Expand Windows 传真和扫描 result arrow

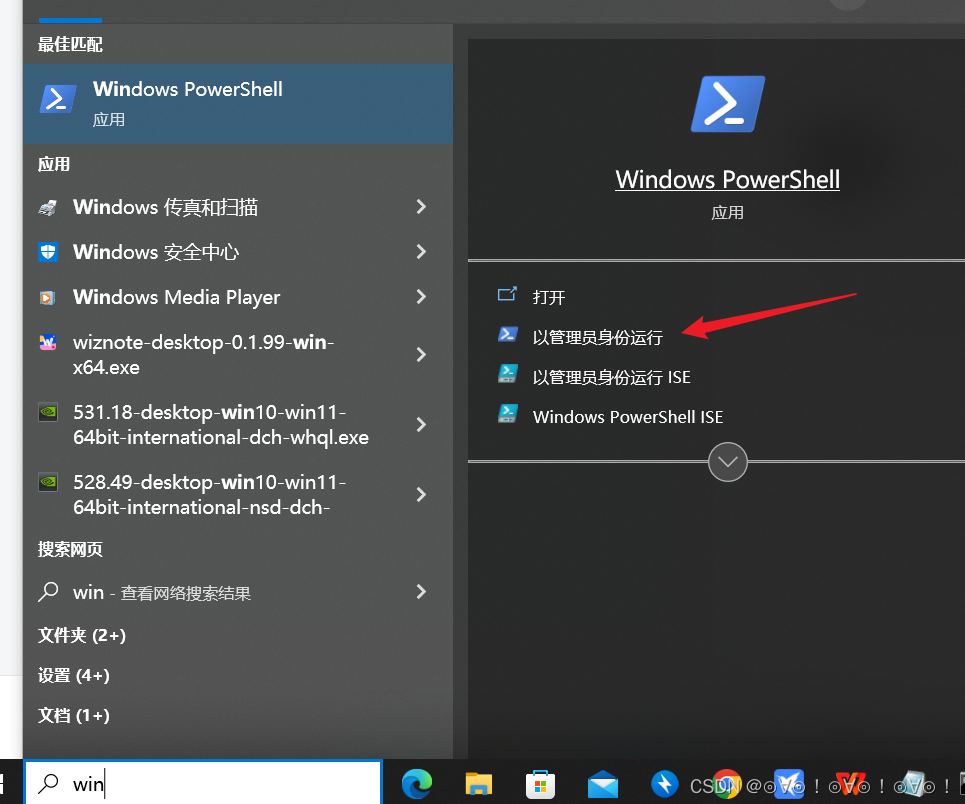coord(421,207)
